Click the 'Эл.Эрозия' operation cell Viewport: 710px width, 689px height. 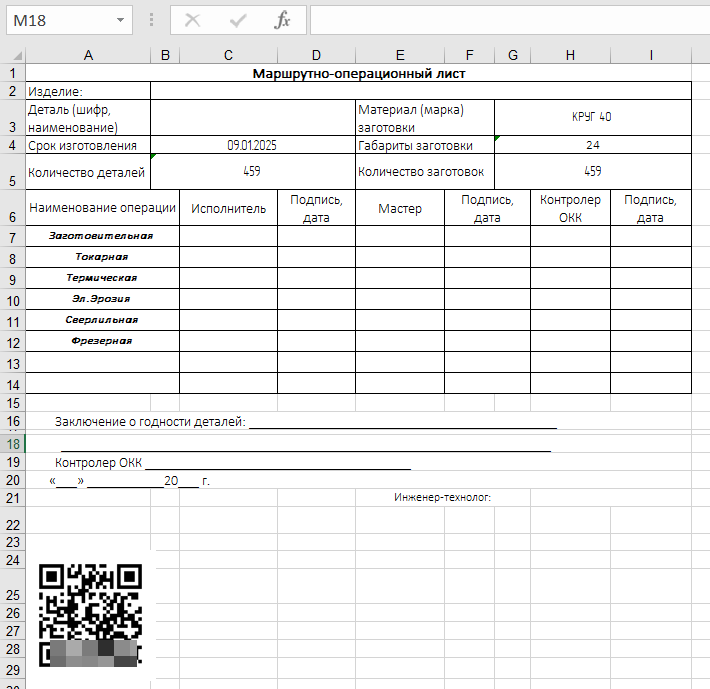click(x=102, y=299)
